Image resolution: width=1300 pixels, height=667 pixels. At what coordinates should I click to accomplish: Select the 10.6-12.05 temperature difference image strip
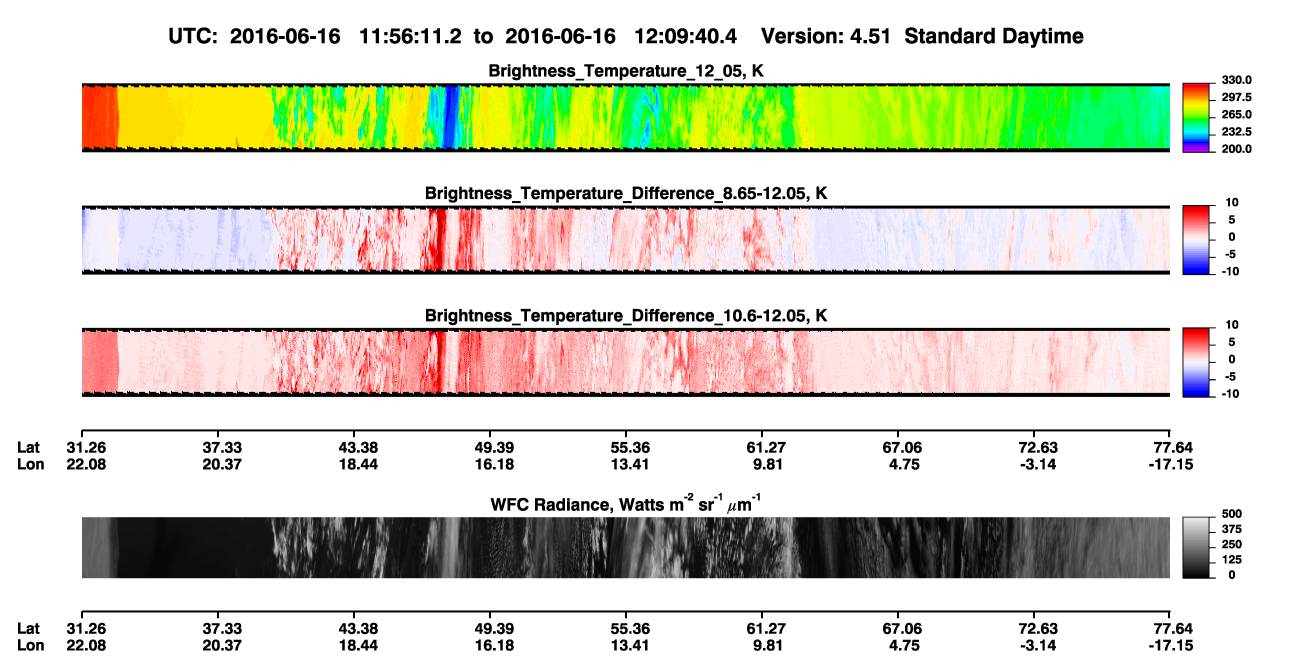coord(625,362)
